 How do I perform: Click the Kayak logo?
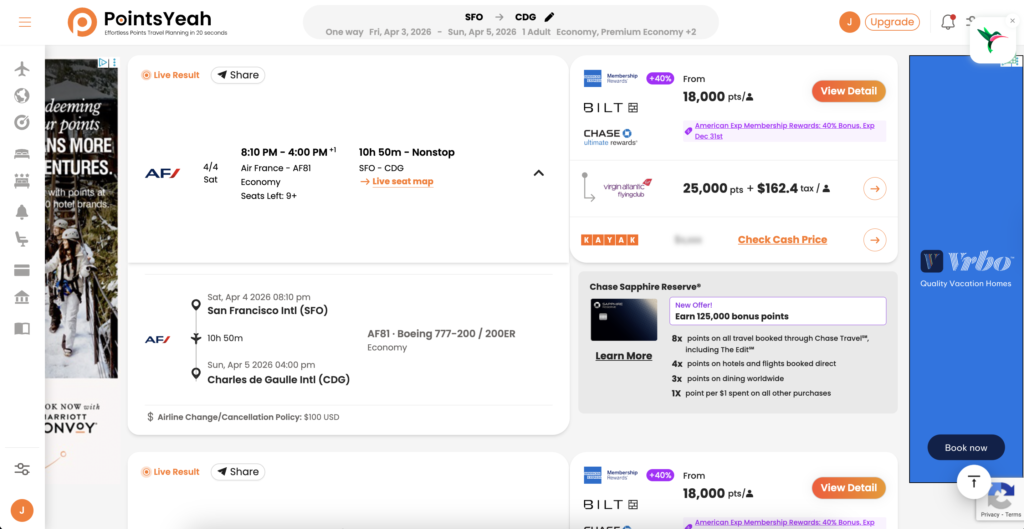609,240
